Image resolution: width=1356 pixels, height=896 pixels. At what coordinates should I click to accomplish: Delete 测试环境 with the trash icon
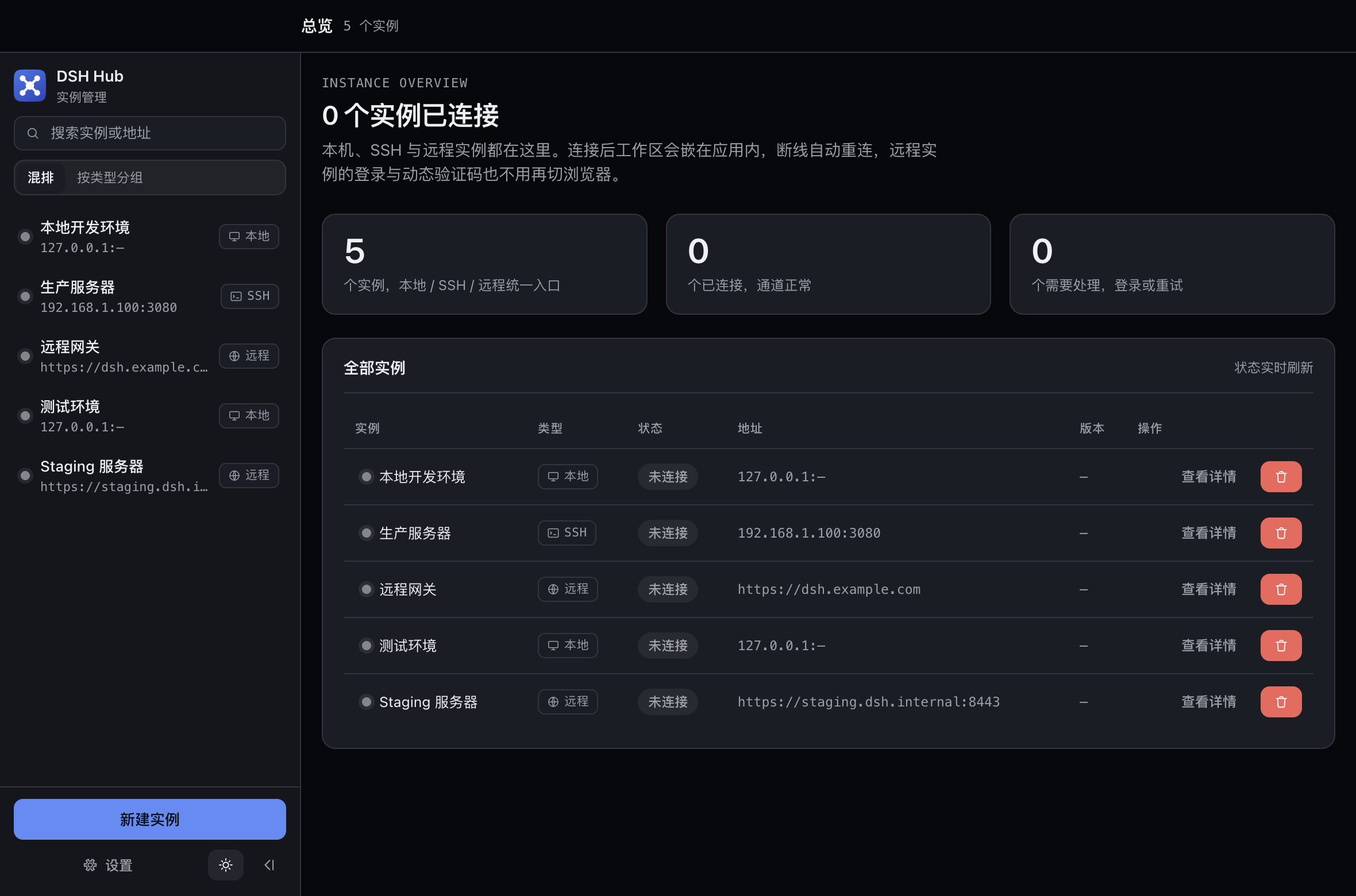pos(1281,646)
